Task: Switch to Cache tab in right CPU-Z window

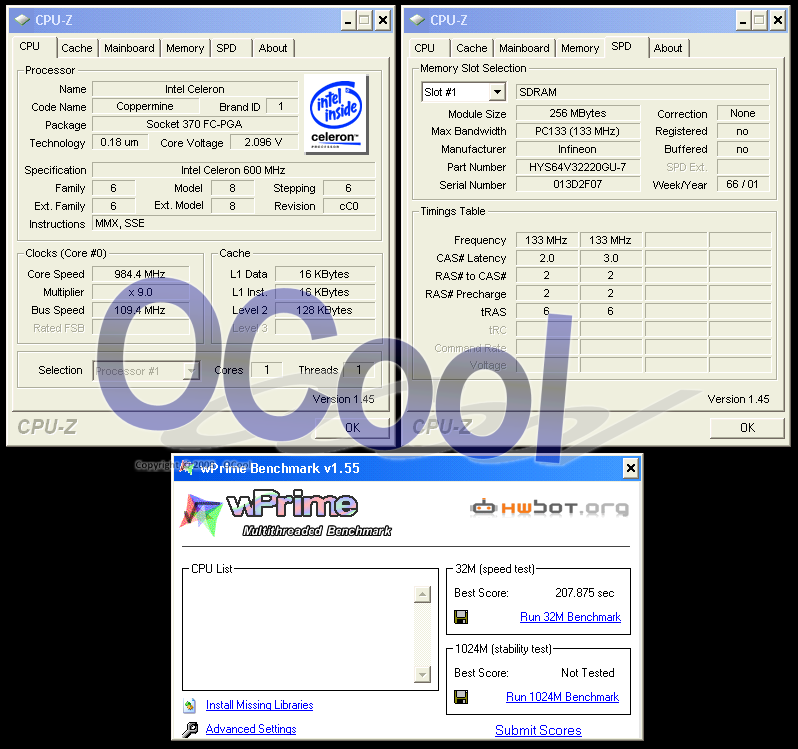Action: 472,48
